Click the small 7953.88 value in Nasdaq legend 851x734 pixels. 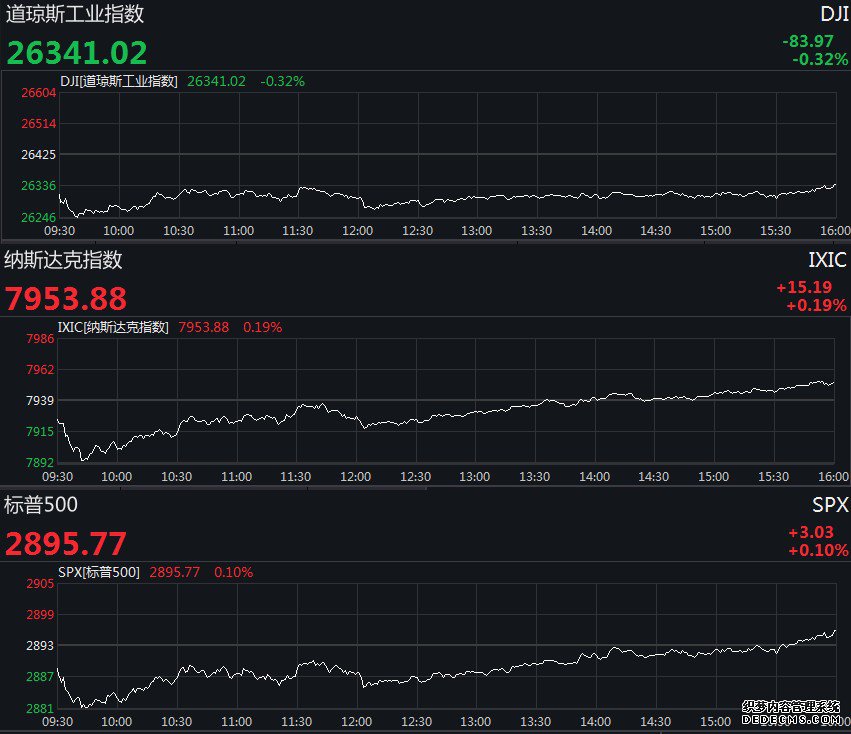[204, 327]
